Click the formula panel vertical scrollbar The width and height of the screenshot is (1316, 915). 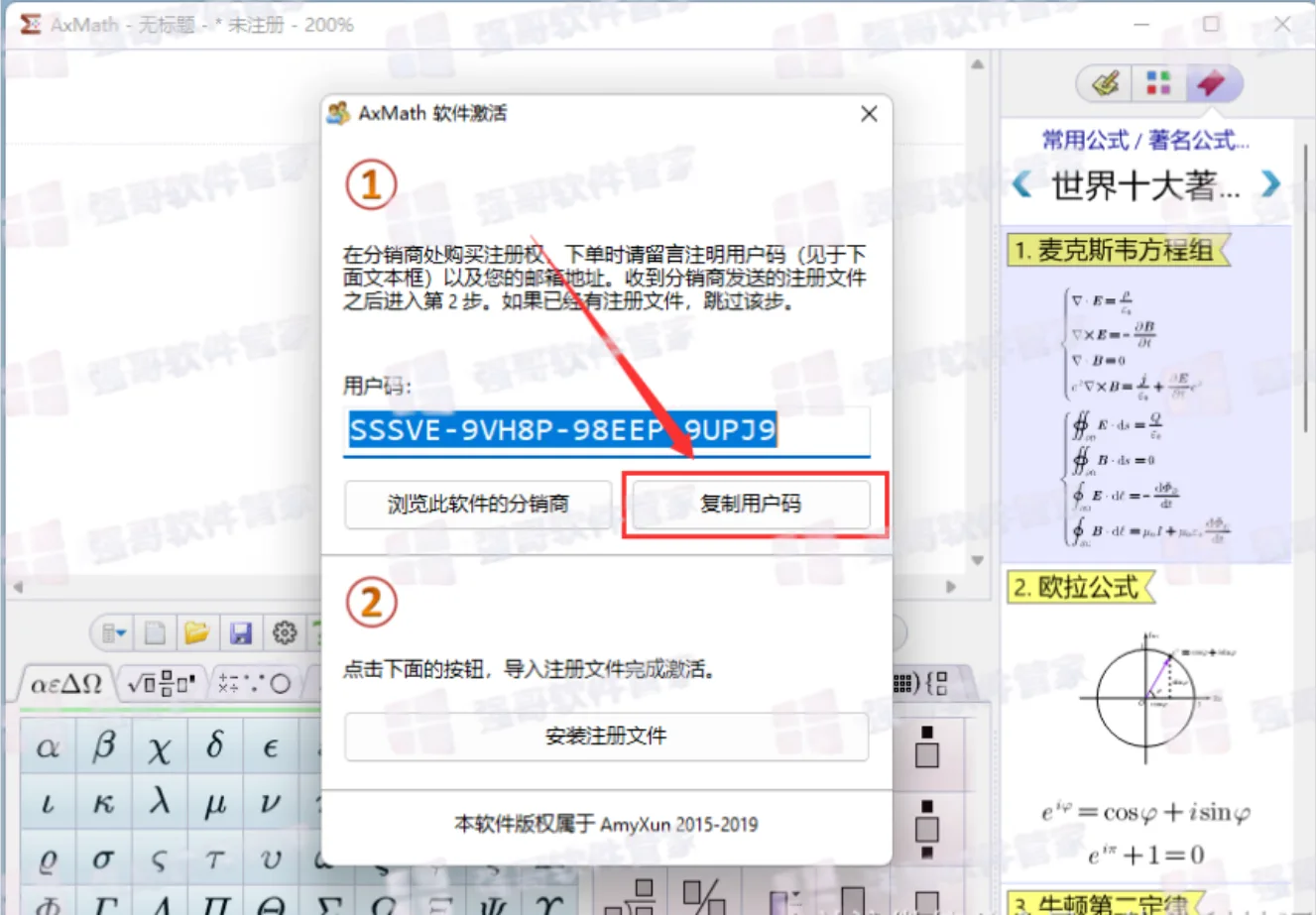1304,287
